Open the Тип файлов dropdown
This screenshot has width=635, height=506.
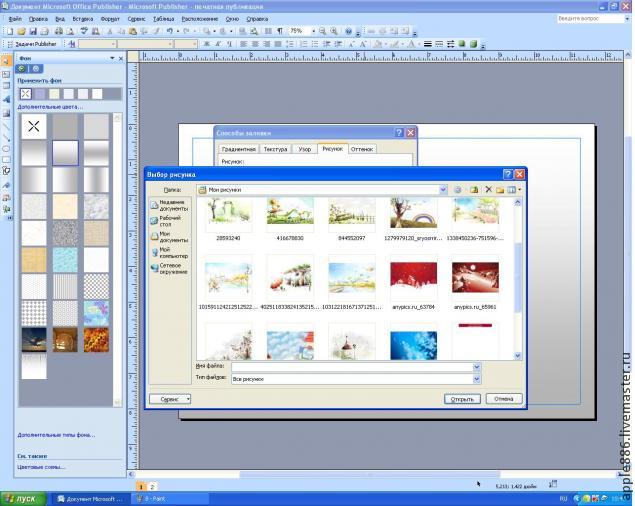coord(476,380)
